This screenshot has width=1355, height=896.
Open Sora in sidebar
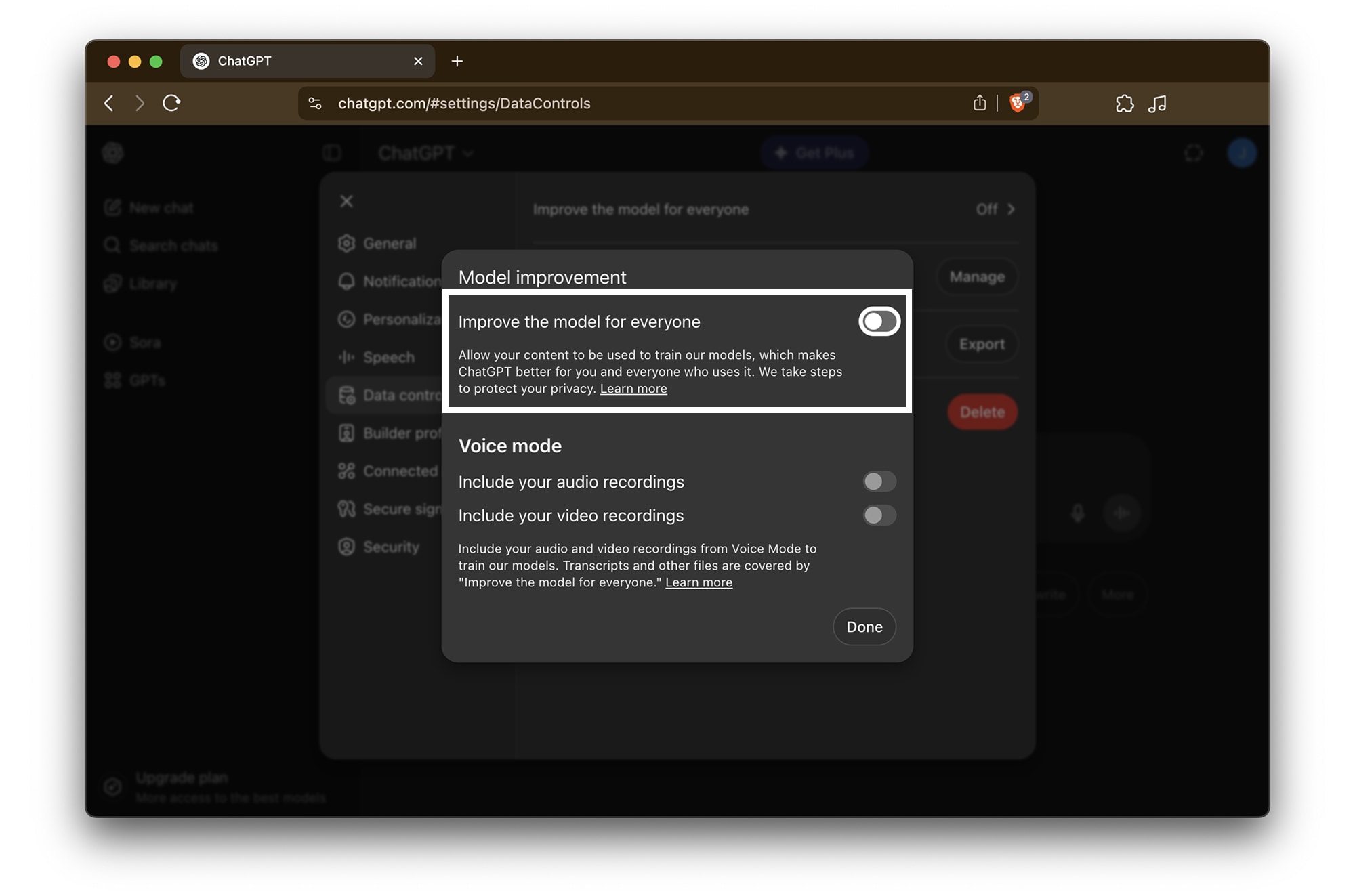point(133,343)
